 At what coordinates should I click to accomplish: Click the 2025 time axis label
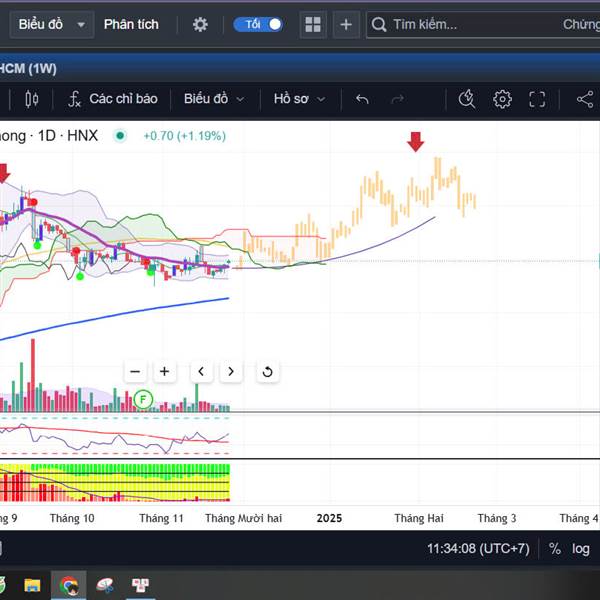329,518
